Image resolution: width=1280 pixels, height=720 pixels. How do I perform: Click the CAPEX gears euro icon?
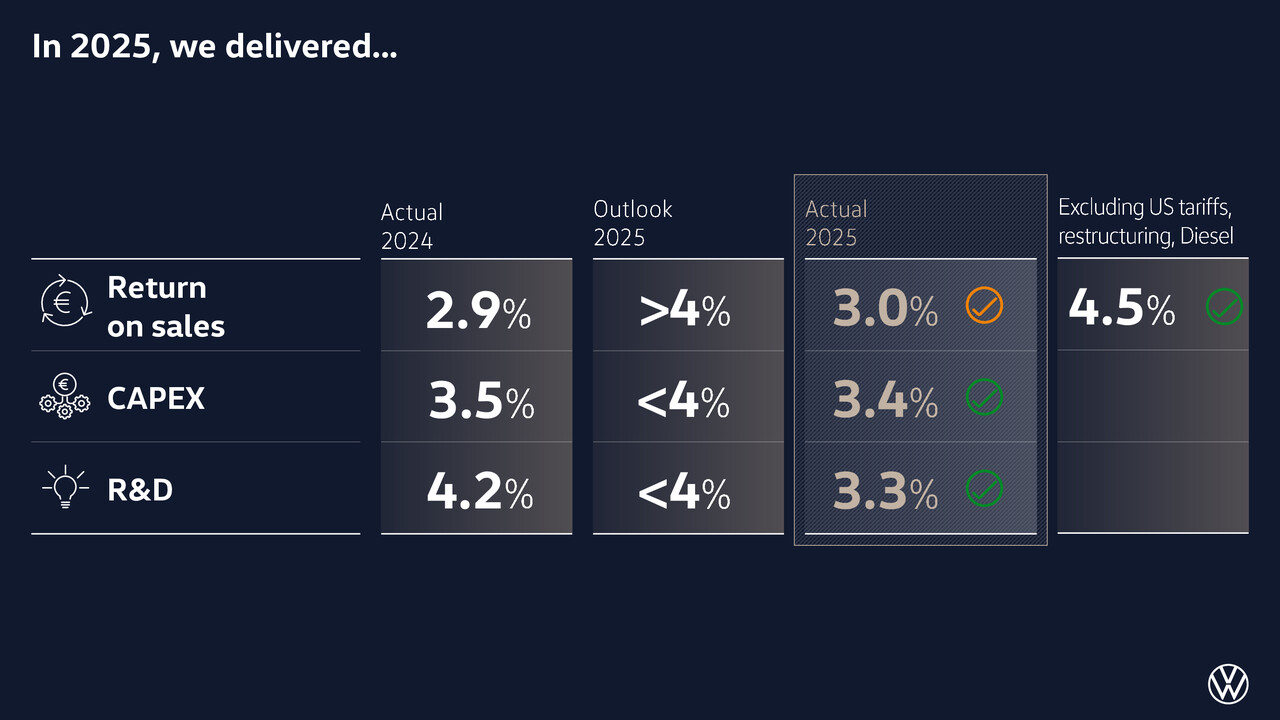pos(65,397)
